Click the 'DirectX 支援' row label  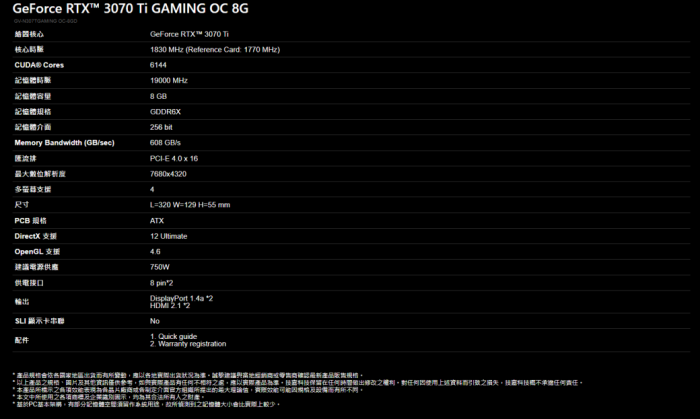coord(35,236)
